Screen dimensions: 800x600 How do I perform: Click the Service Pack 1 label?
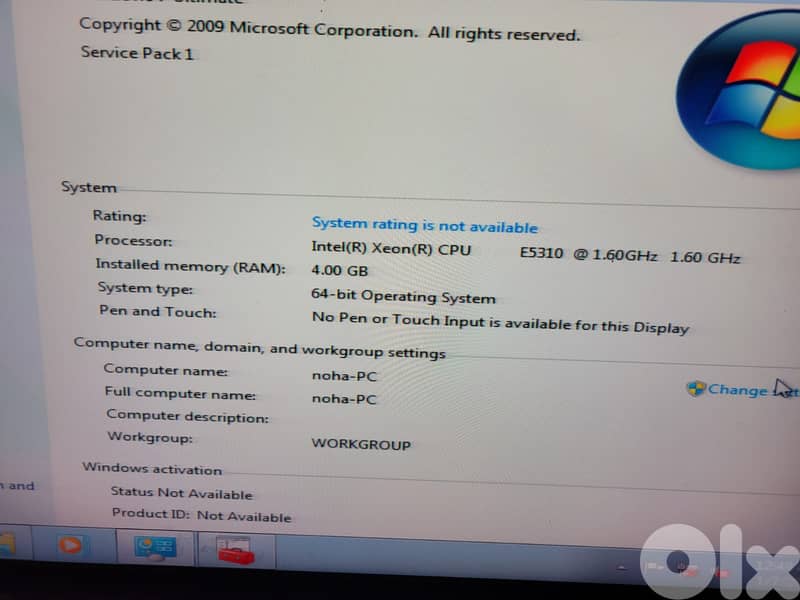(136, 54)
